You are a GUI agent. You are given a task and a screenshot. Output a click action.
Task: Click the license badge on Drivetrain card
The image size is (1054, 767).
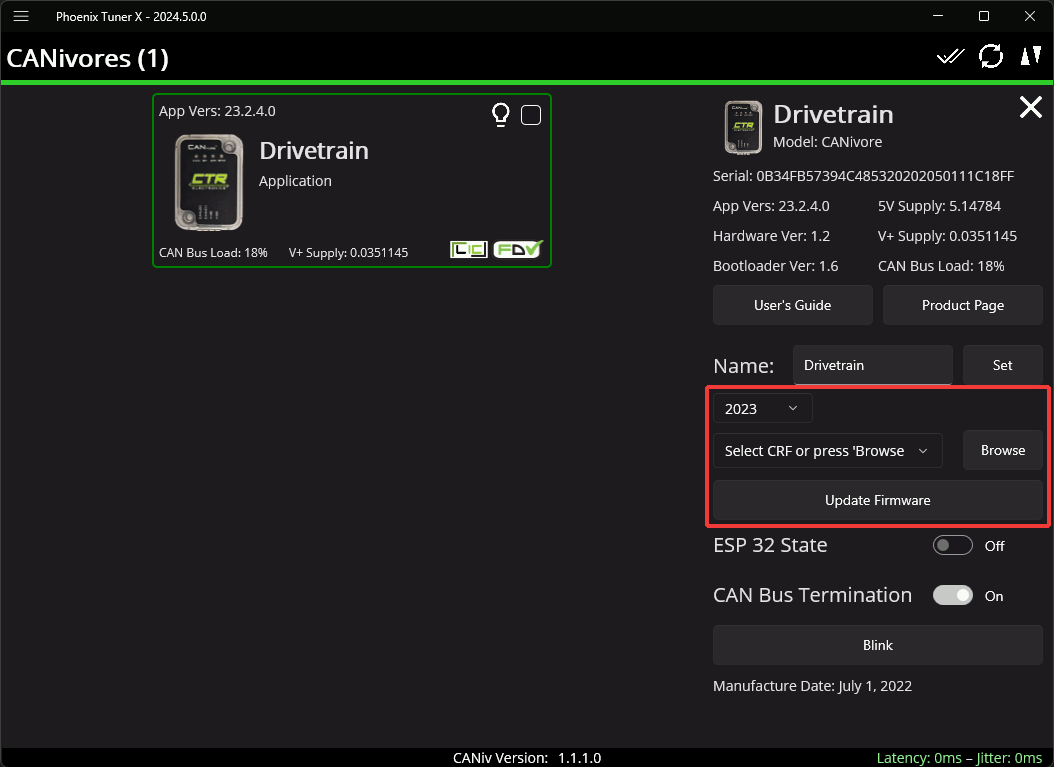tap(469, 250)
